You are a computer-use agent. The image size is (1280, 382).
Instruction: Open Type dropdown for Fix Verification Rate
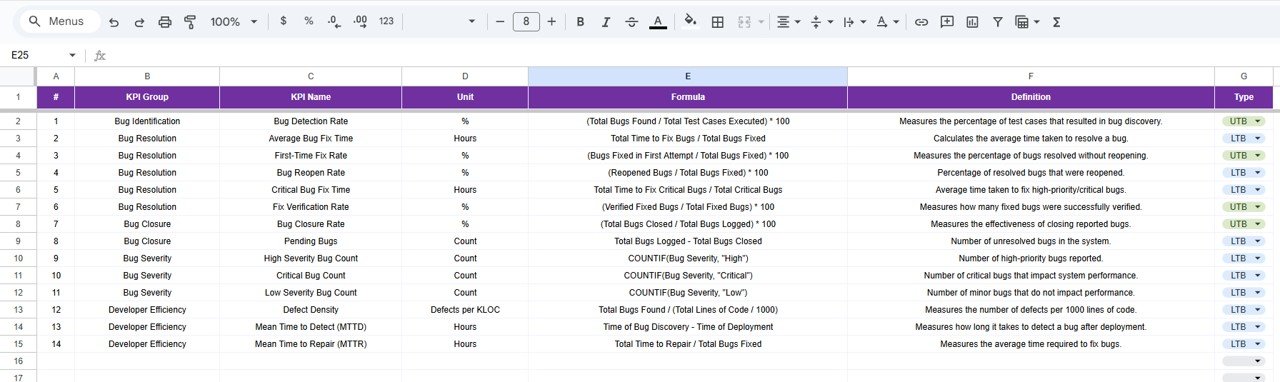click(1257, 206)
